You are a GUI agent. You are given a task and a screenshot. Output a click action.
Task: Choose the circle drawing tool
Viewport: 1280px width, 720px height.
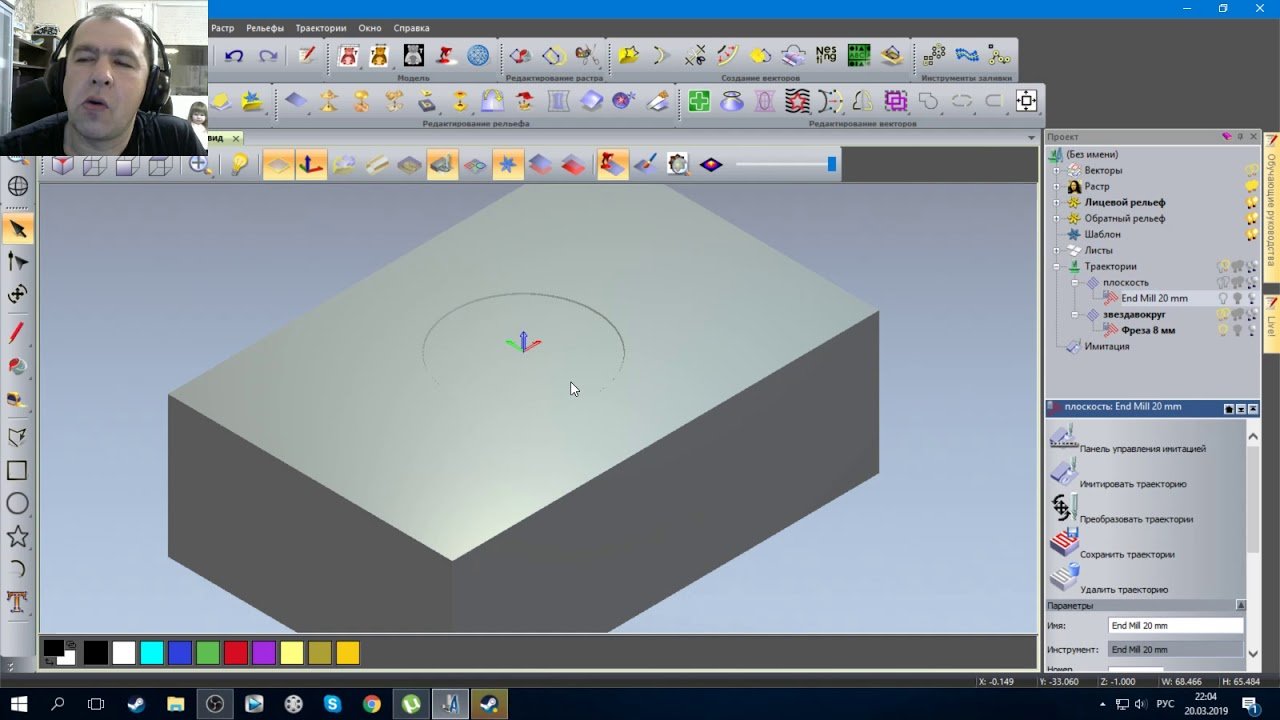[x=18, y=504]
